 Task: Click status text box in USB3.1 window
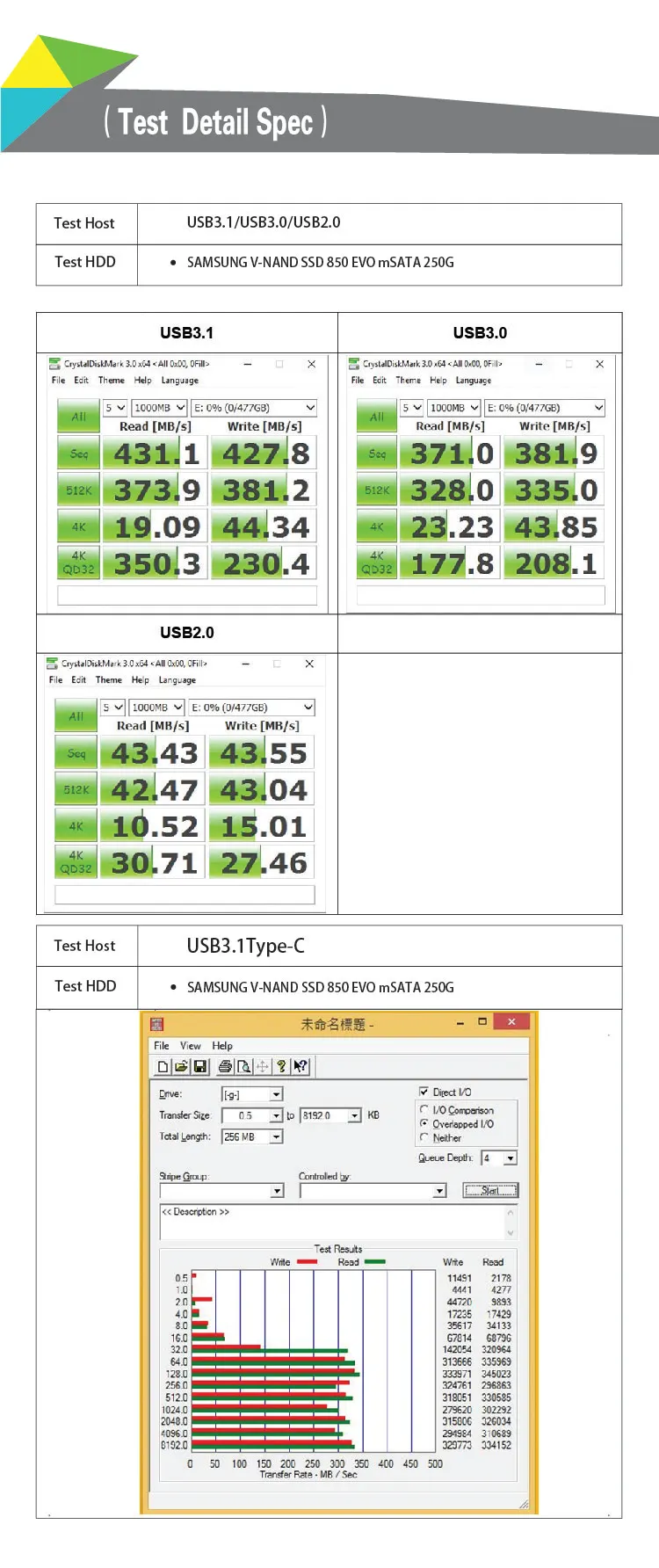[187, 595]
